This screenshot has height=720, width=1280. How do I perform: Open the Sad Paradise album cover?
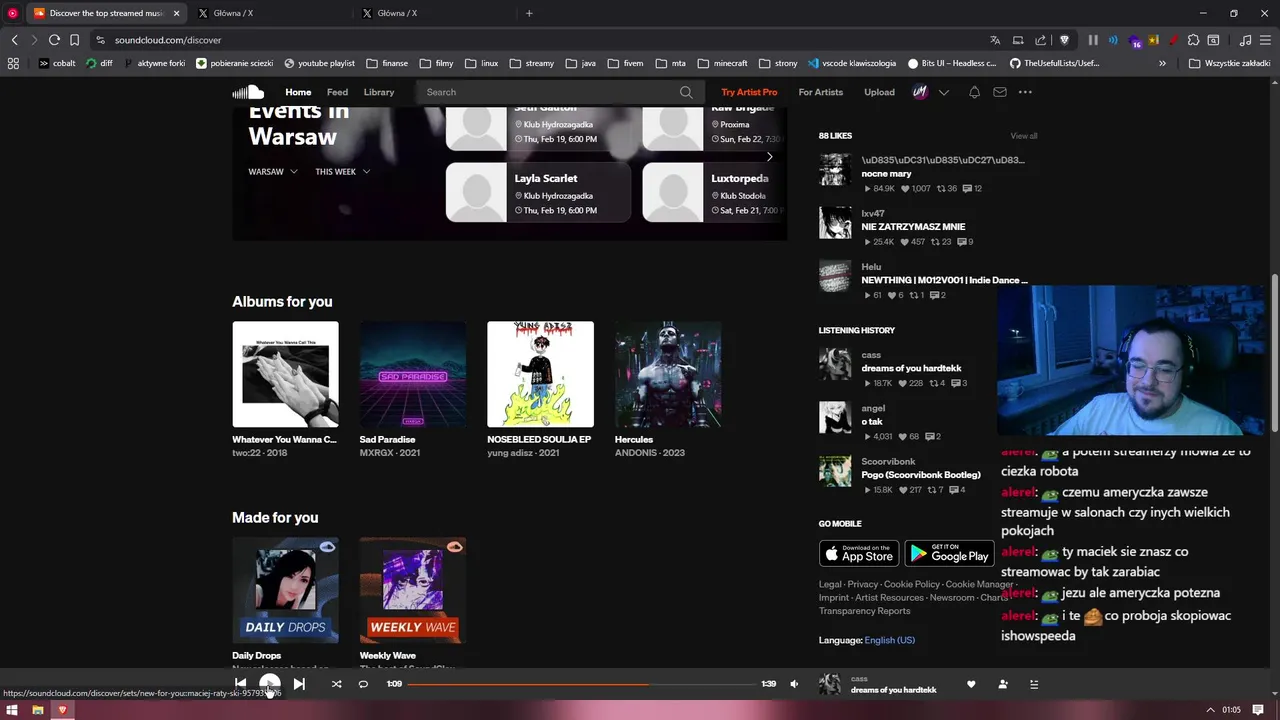(x=413, y=374)
